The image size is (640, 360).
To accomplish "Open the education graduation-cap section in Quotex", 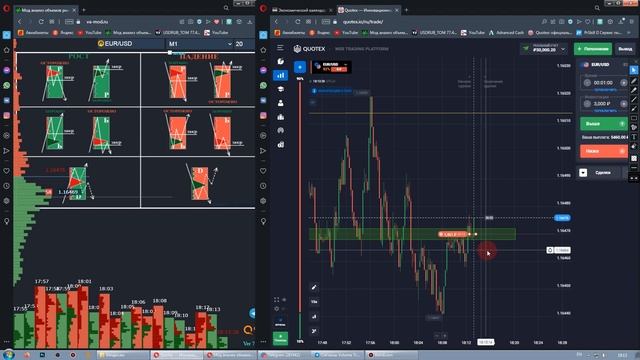I will [280, 89].
